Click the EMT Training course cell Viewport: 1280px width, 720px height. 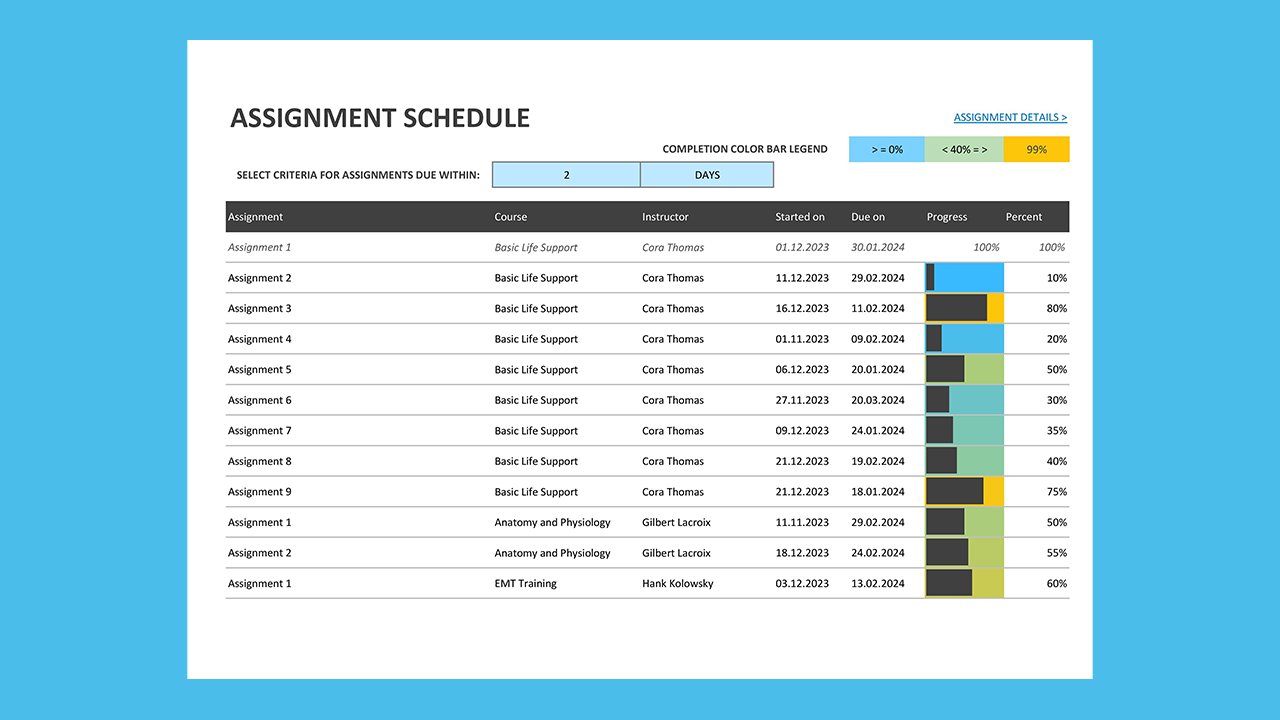pos(525,583)
